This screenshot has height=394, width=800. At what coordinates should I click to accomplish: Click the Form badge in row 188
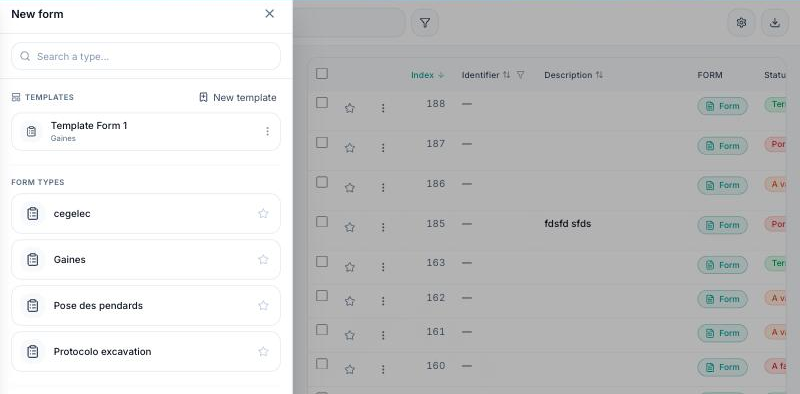click(722, 106)
